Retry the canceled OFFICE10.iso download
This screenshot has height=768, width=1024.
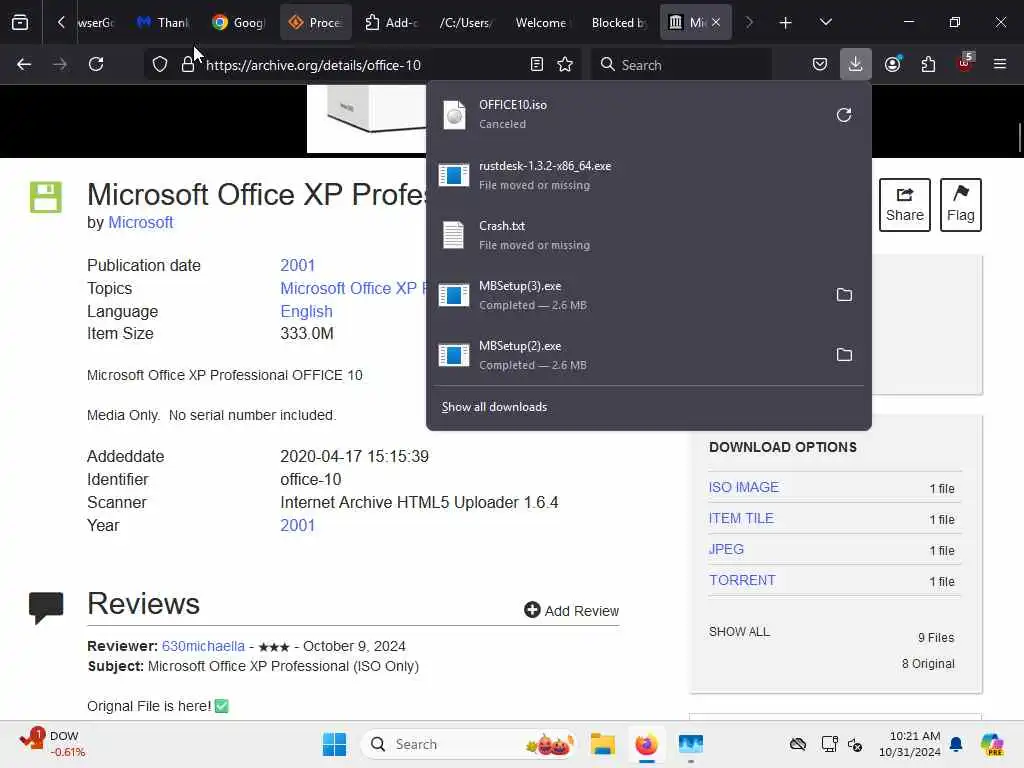pos(844,116)
